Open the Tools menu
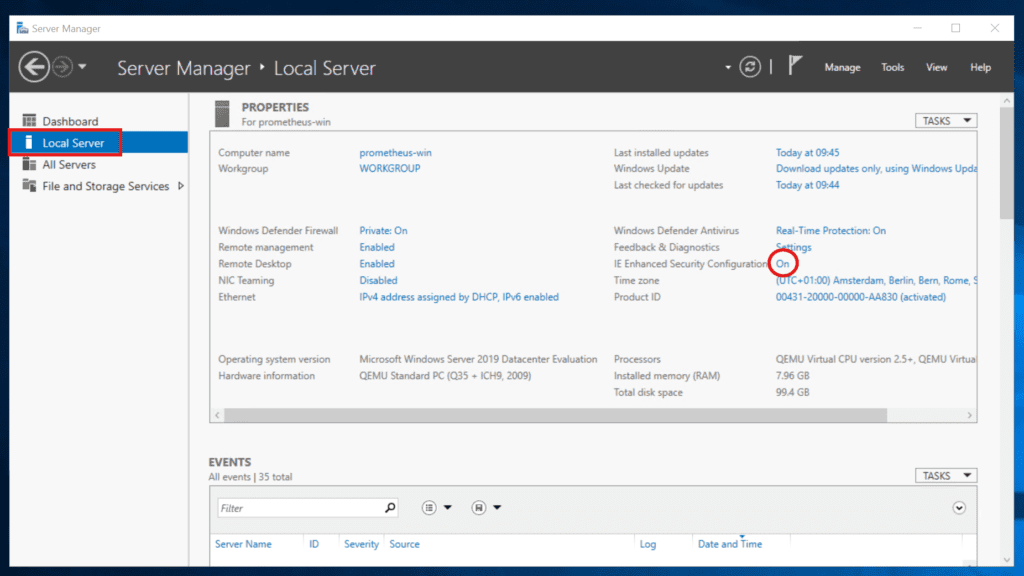 [x=892, y=68]
